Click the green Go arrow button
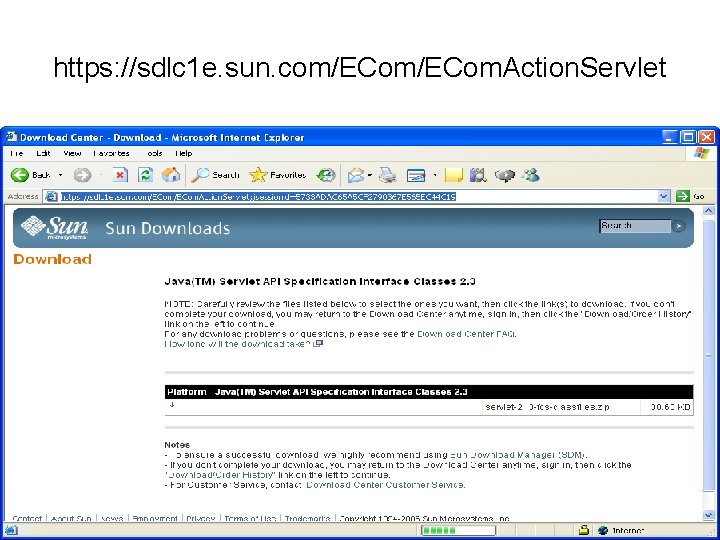The image size is (720, 540). [x=683, y=196]
